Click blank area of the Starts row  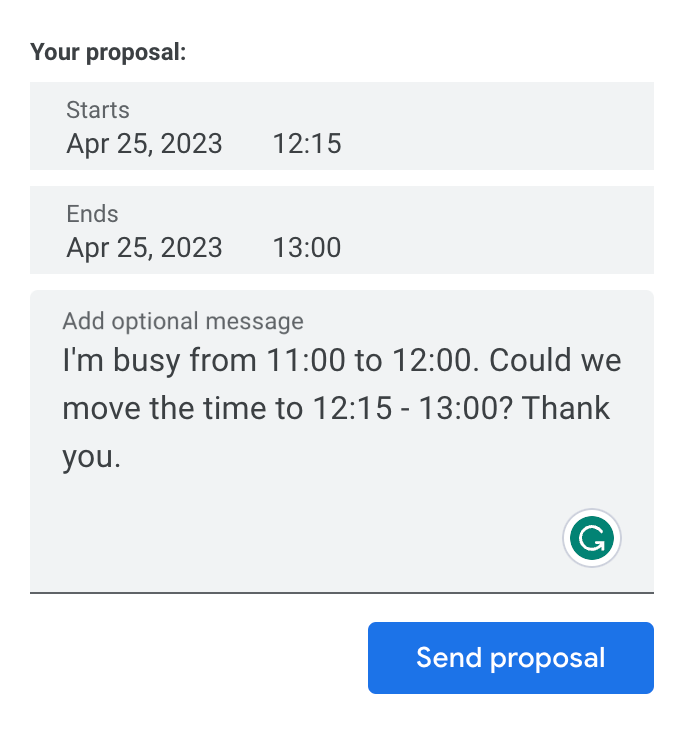[x=500, y=127]
